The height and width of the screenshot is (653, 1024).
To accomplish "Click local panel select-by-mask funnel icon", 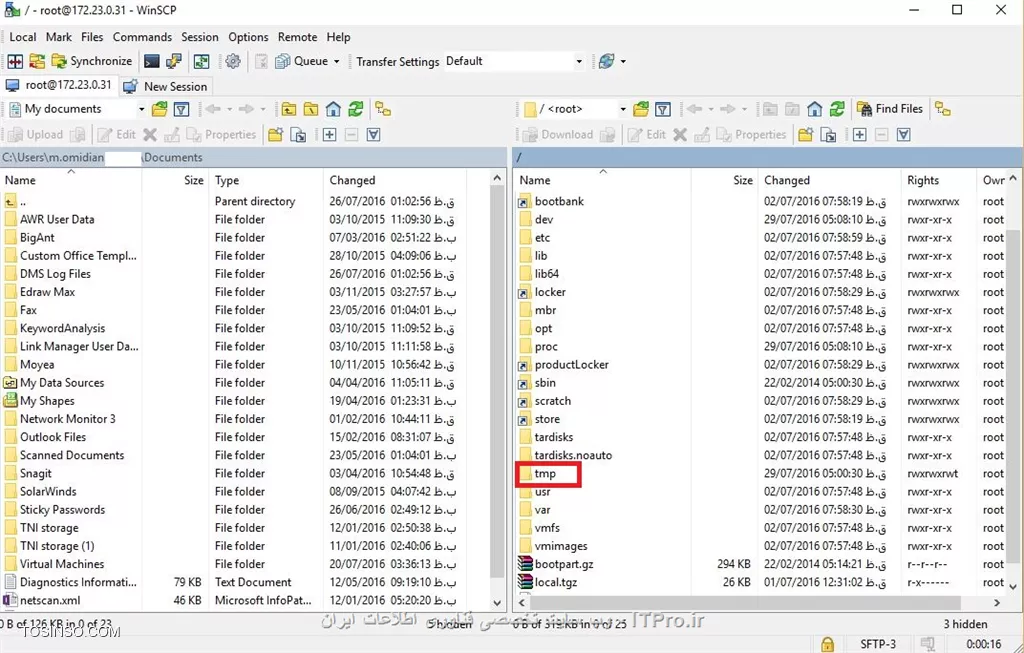I will coord(374,135).
